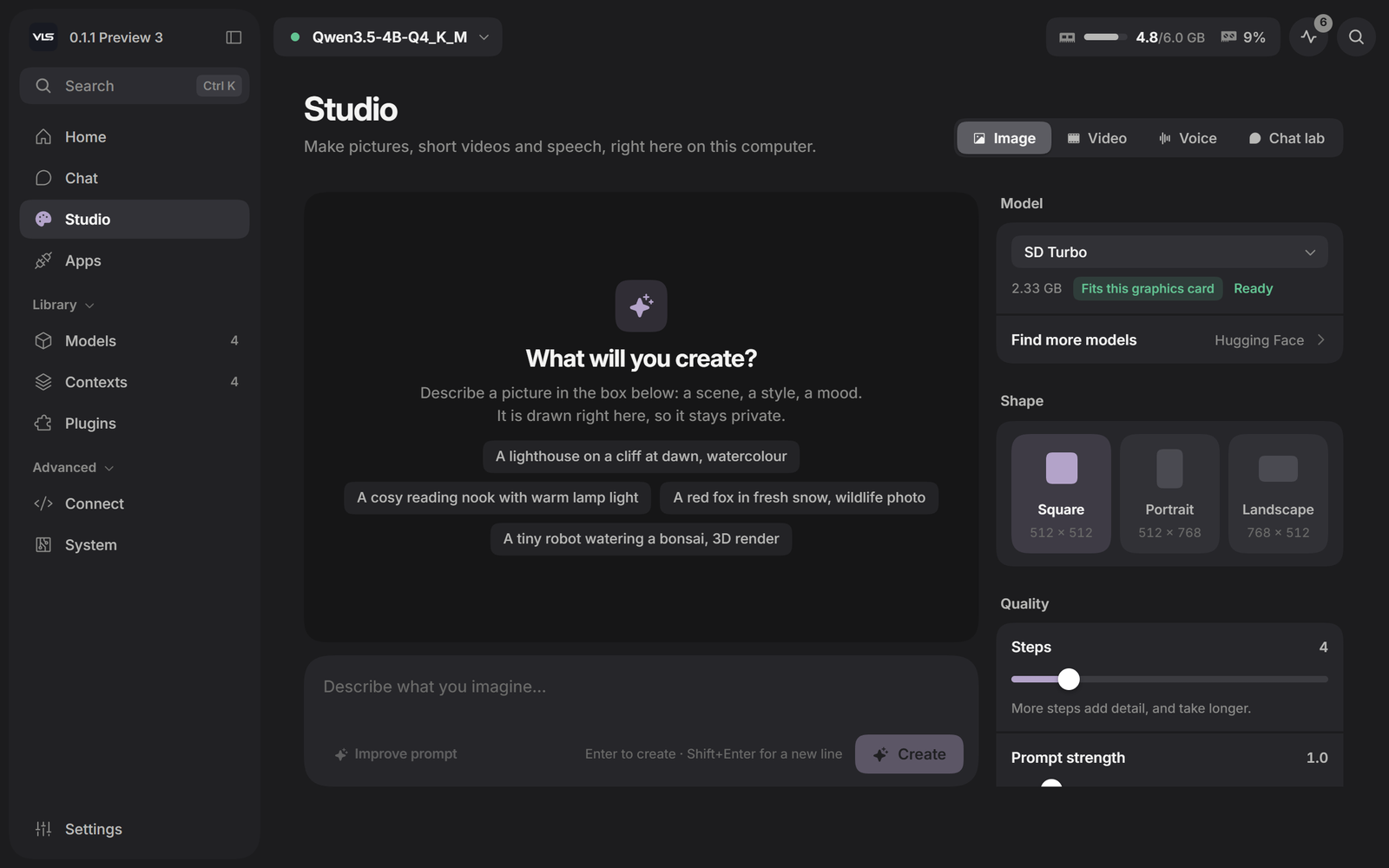The width and height of the screenshot is (1389, 868).
Task: Select the Portrait 512 × 768 shape
Action: (x=1169, y=493)
